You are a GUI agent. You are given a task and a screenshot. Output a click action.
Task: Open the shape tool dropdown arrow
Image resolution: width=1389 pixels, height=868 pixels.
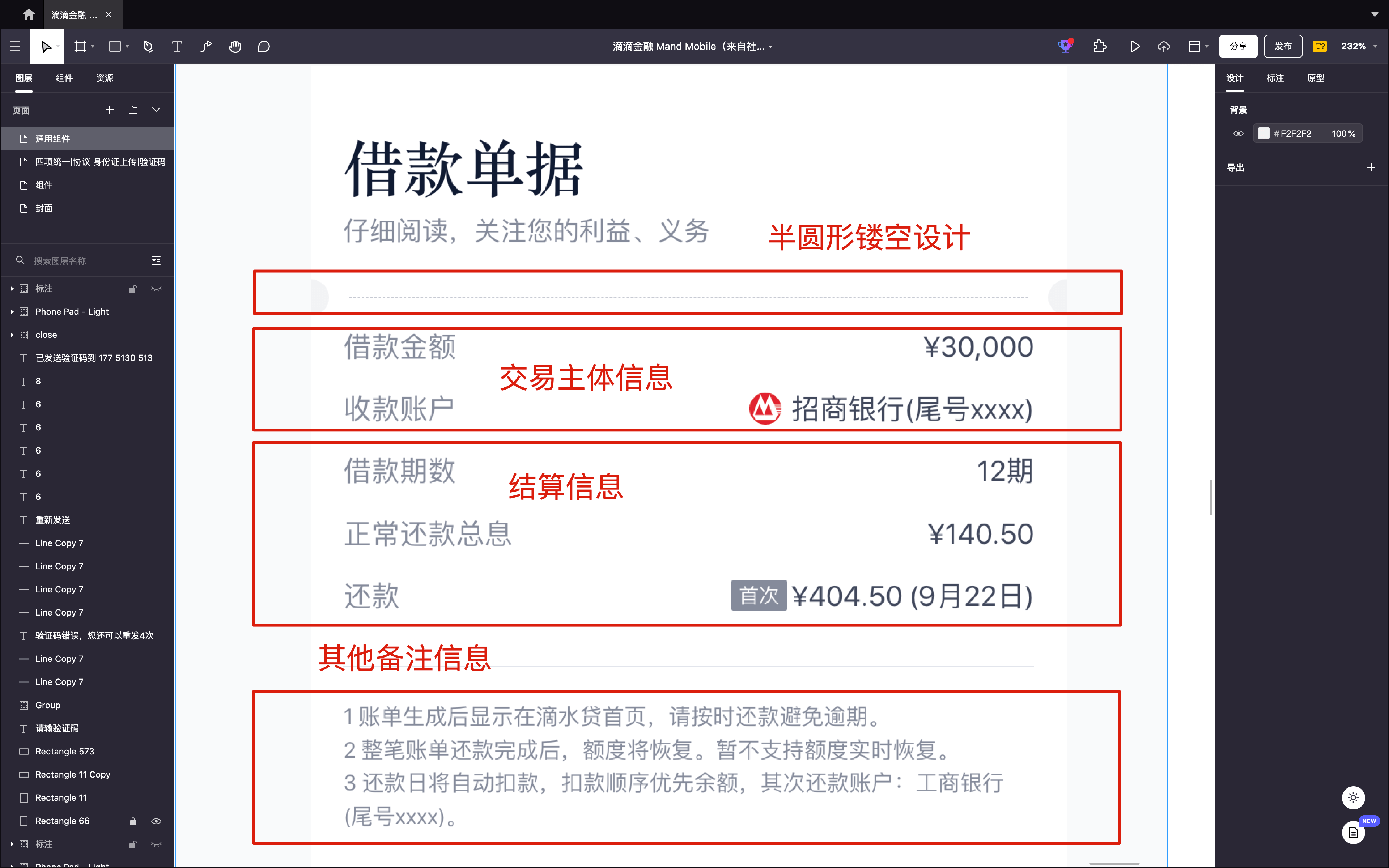[127, 47]
